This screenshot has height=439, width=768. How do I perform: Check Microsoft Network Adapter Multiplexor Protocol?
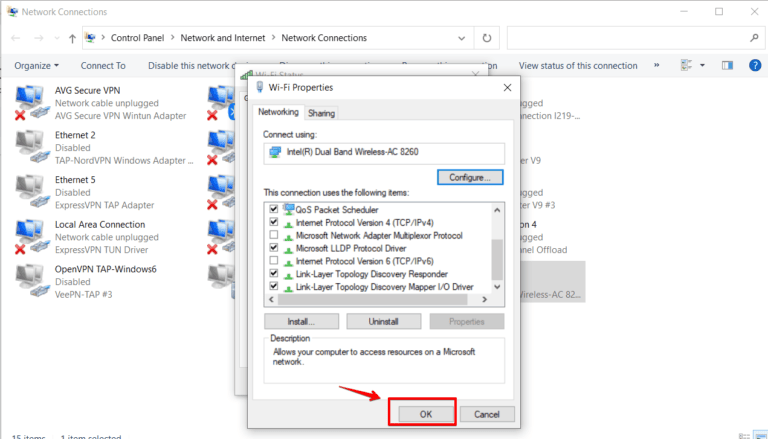pos(273,235)
